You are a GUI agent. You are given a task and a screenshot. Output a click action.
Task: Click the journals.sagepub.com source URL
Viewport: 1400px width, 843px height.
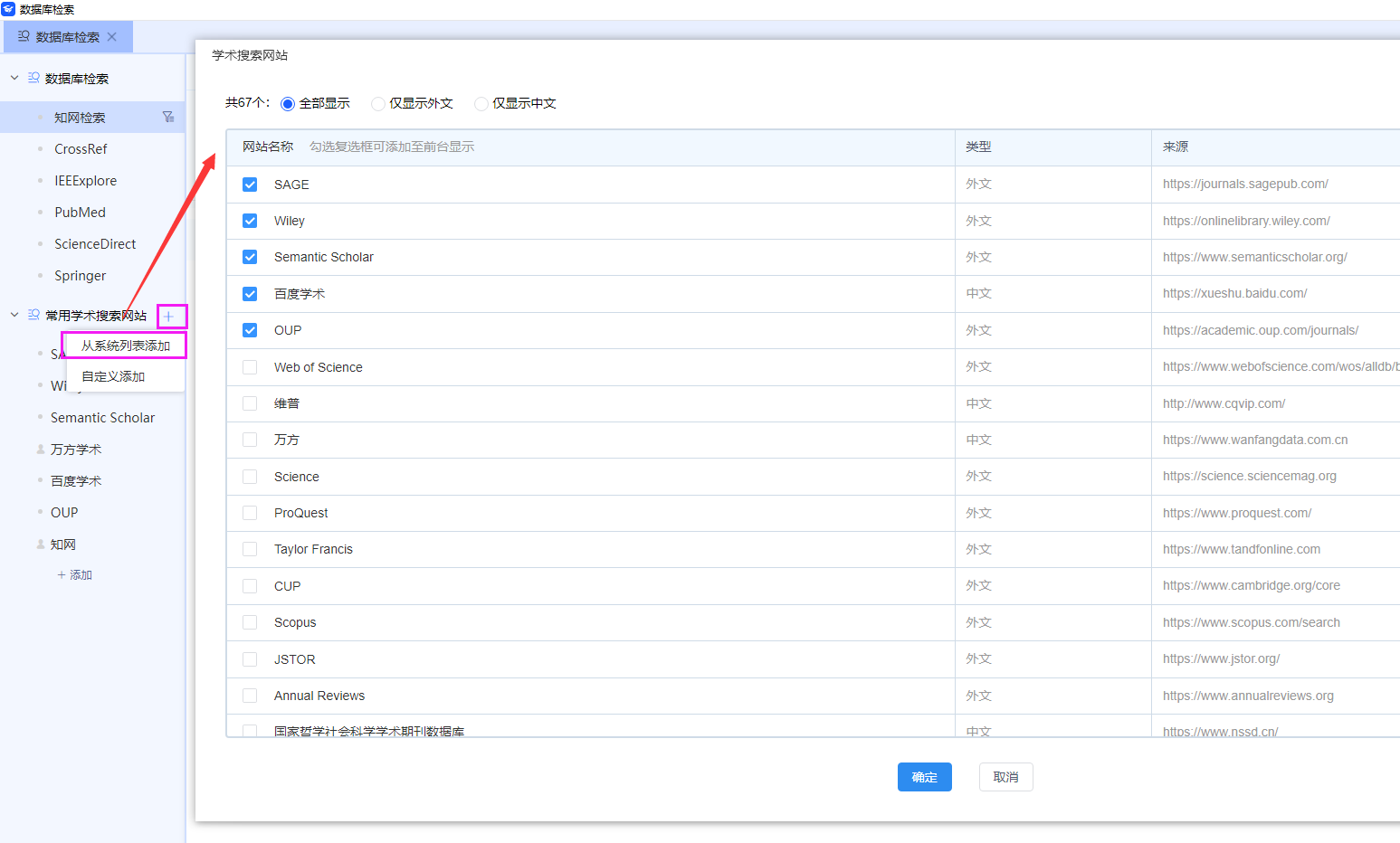1245,184
